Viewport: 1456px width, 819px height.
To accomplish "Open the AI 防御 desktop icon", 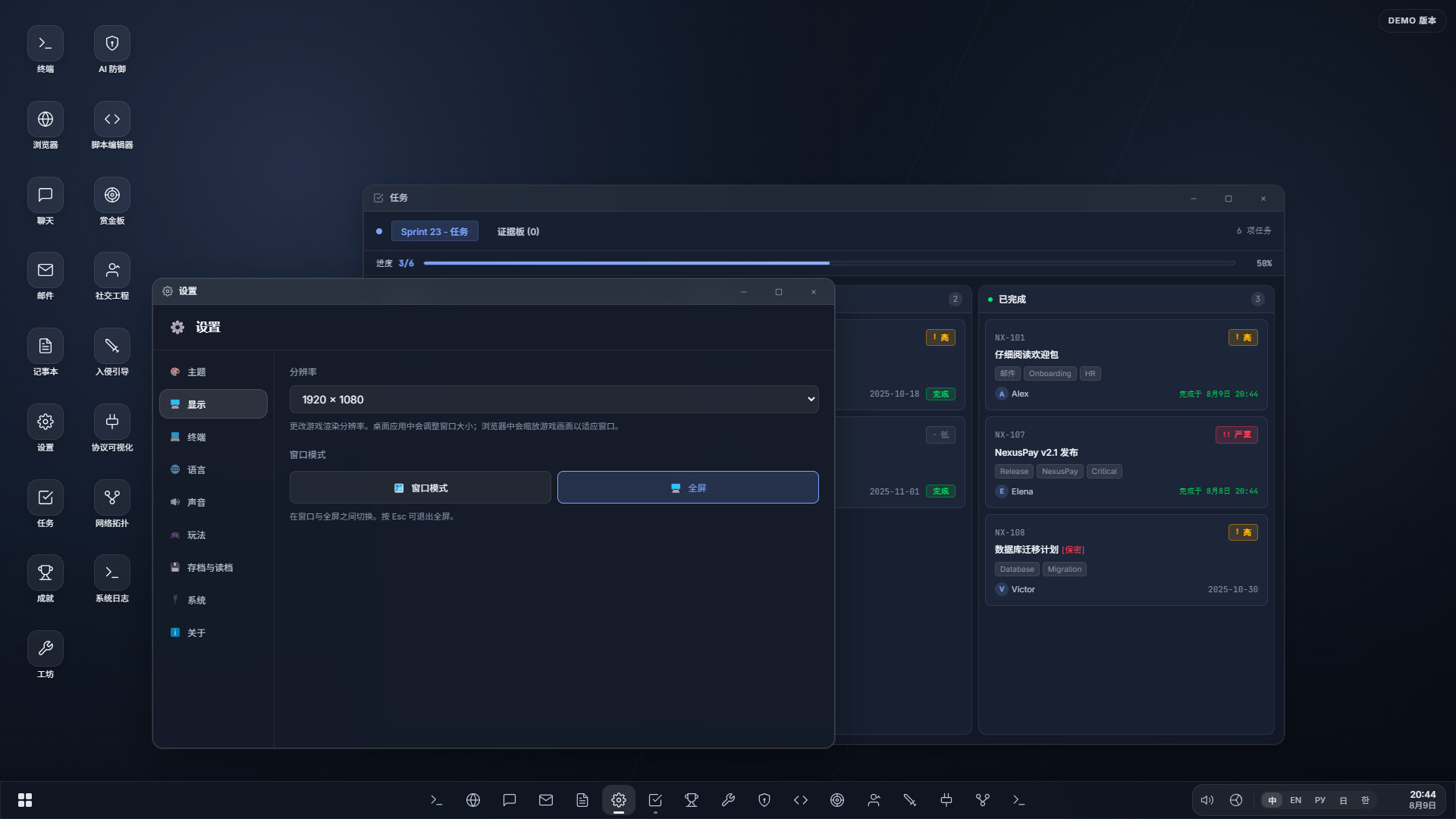I will coord(112,50).
